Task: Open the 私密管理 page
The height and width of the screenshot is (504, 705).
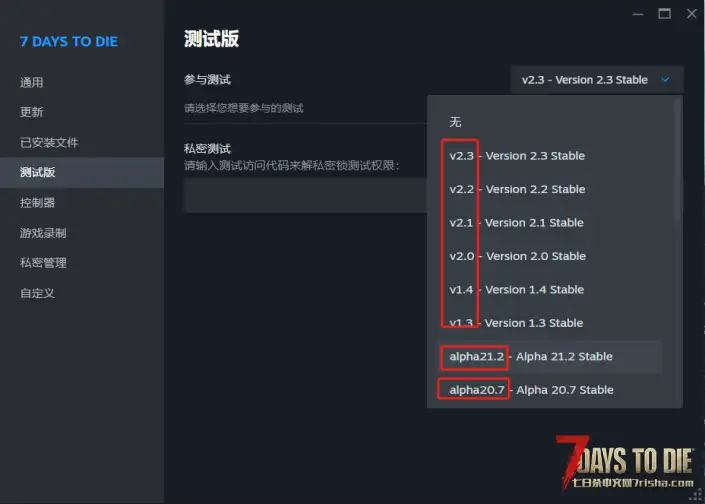Action: [43, 263]
